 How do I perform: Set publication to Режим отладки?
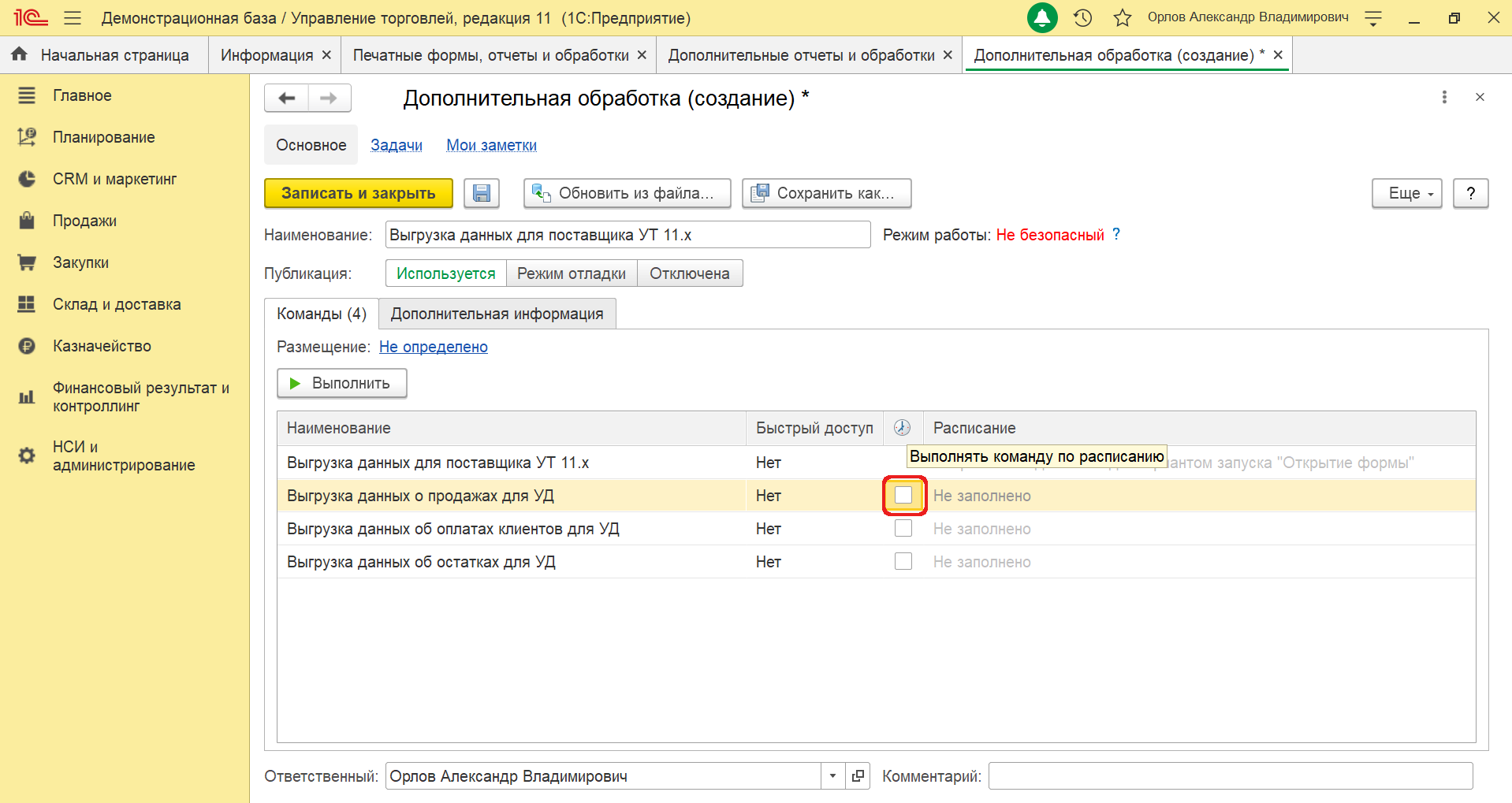(572, 273)
